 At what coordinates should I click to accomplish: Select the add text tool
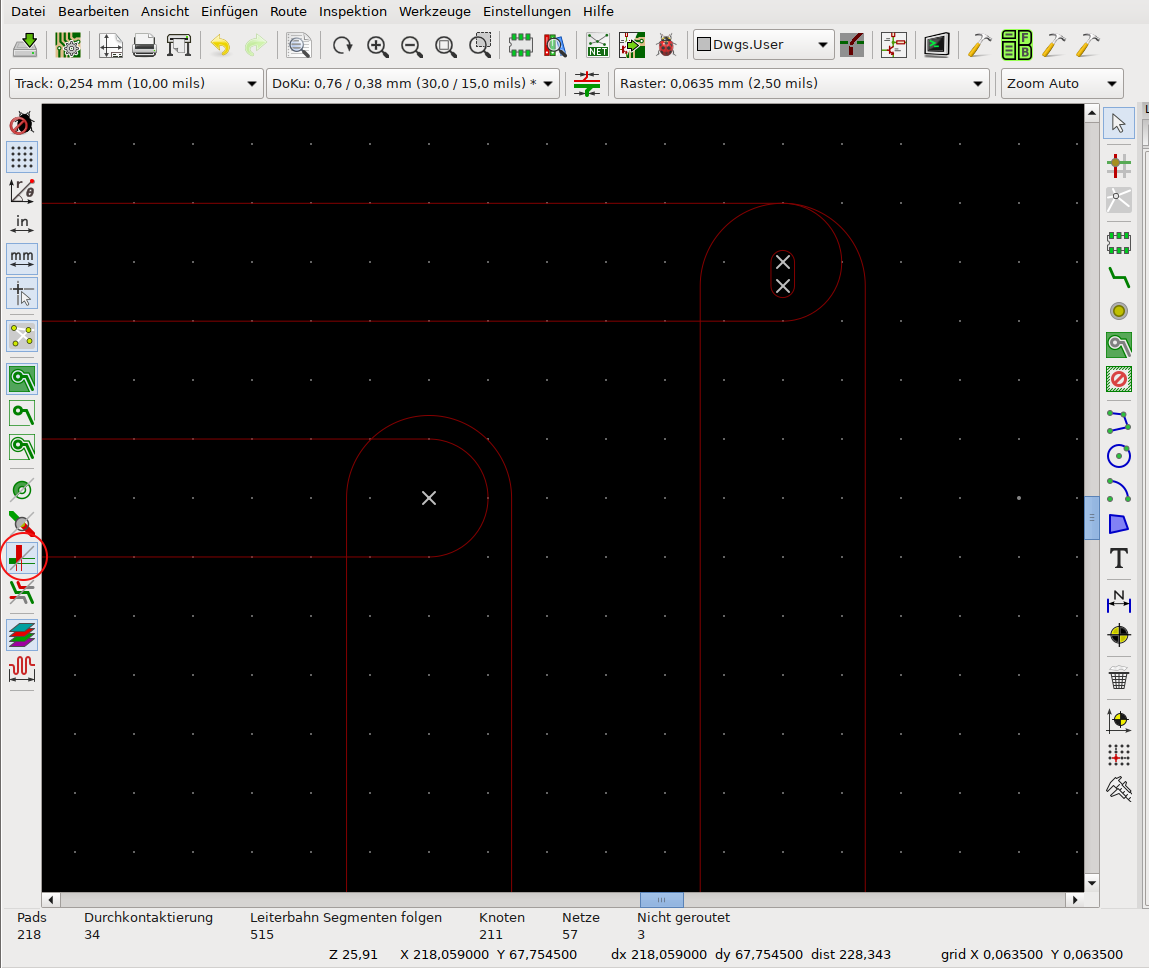1119,558
